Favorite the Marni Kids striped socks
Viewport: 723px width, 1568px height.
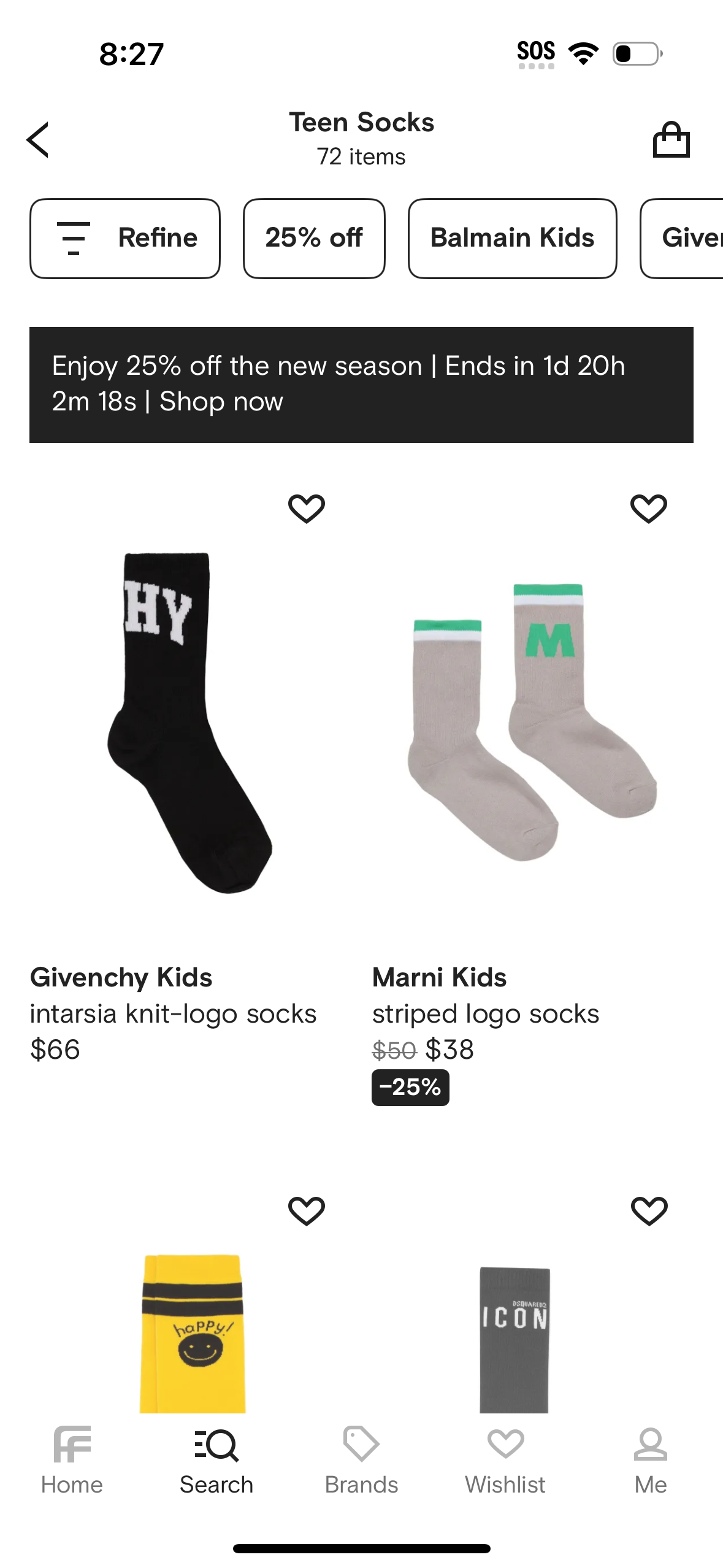(x=649, y=508)
